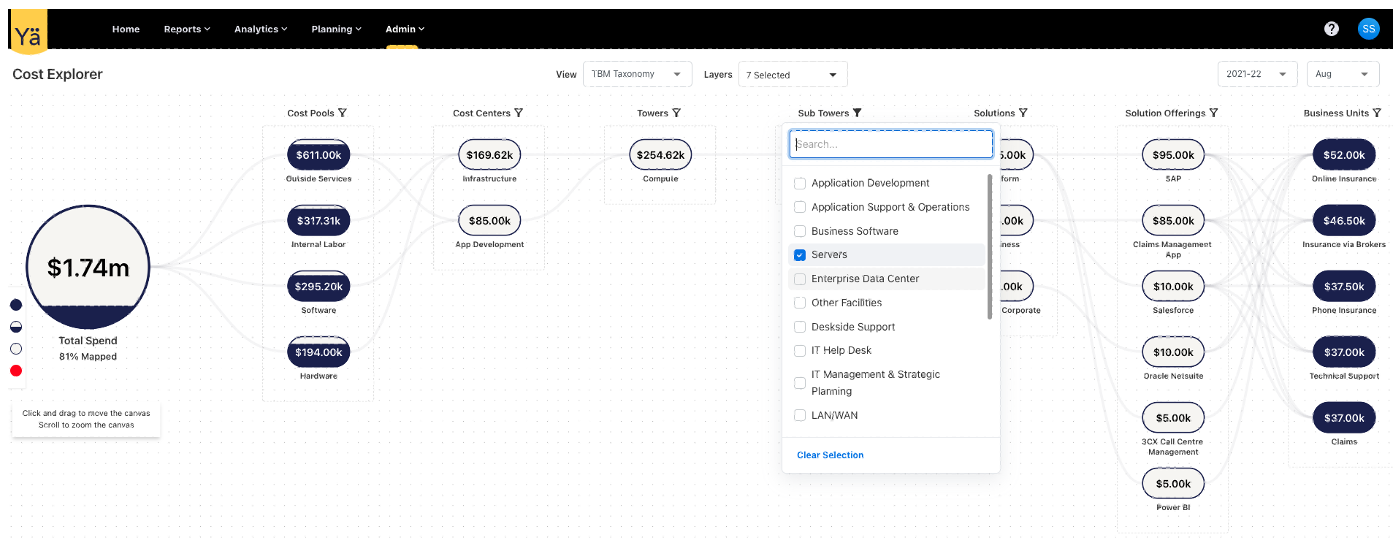Click the Clear Selection link
Viewport: 1395px width, 542px height.
(x=830, y=455)
